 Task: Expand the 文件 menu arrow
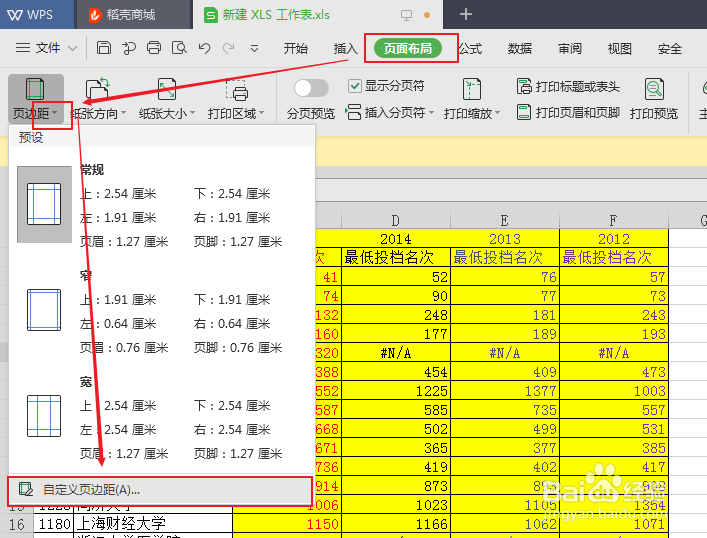(x=72, y=48)
